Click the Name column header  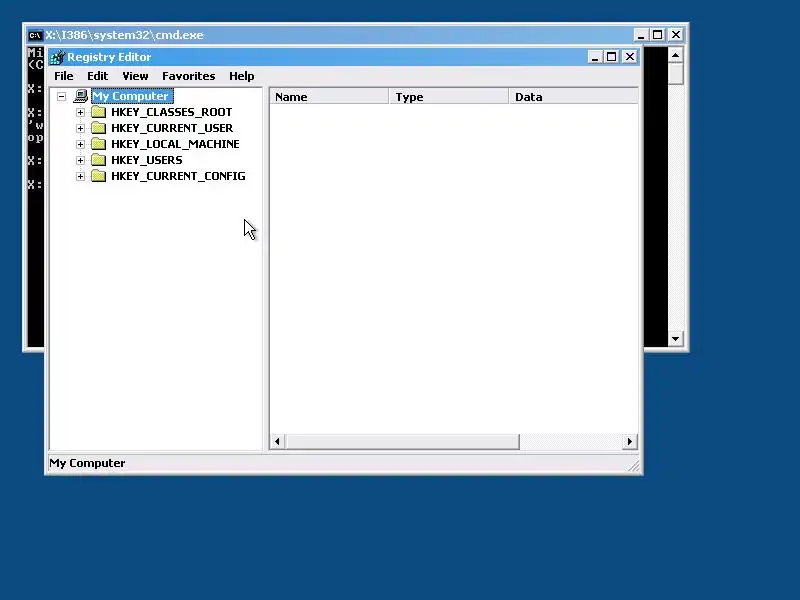tap(329, 96)
